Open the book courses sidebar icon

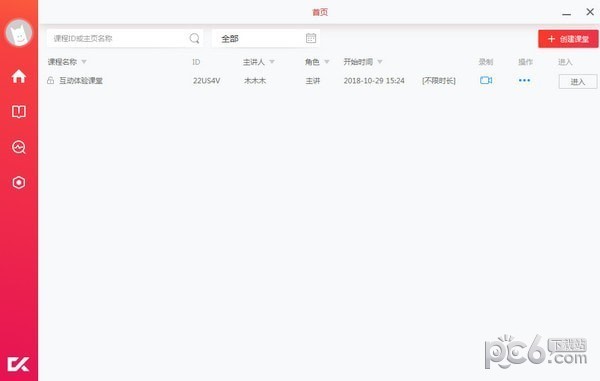[x=19, y=112]
